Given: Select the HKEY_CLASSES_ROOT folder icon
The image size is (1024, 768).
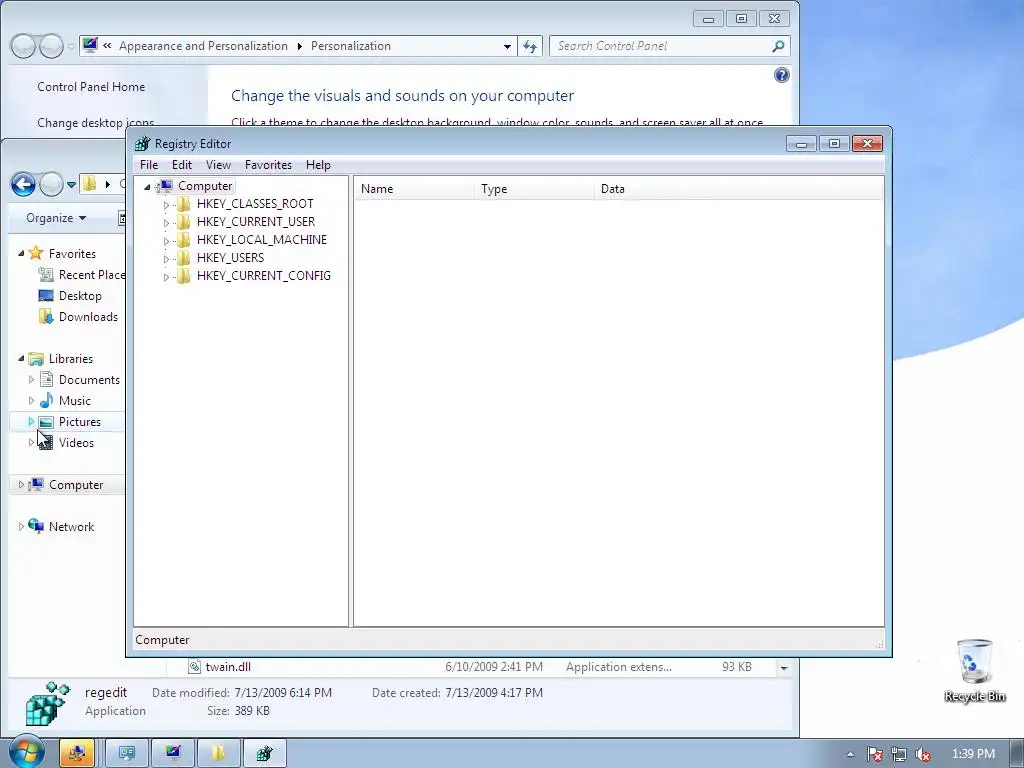Looking at the screenshot, I should (x=184, y=204).
